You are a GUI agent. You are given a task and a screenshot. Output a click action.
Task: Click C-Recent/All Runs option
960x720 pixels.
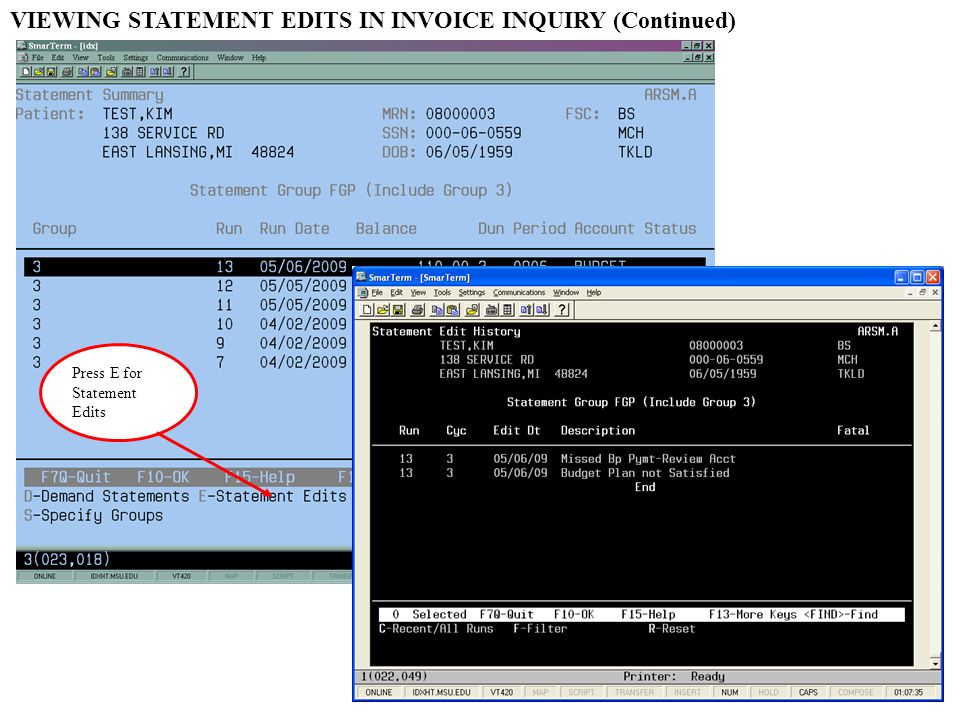coord(436,629)
